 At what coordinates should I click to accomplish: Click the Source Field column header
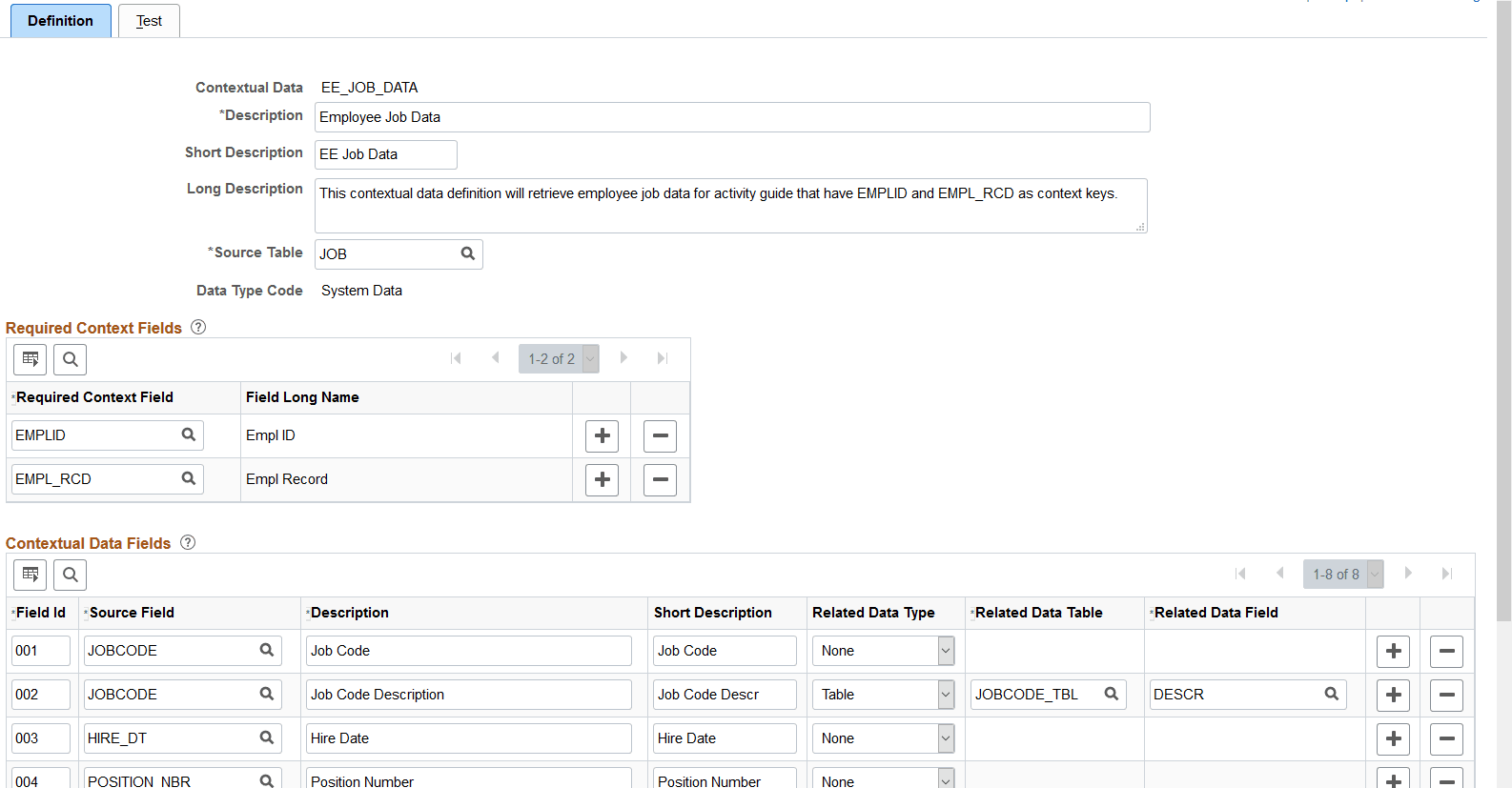[132, 613]
